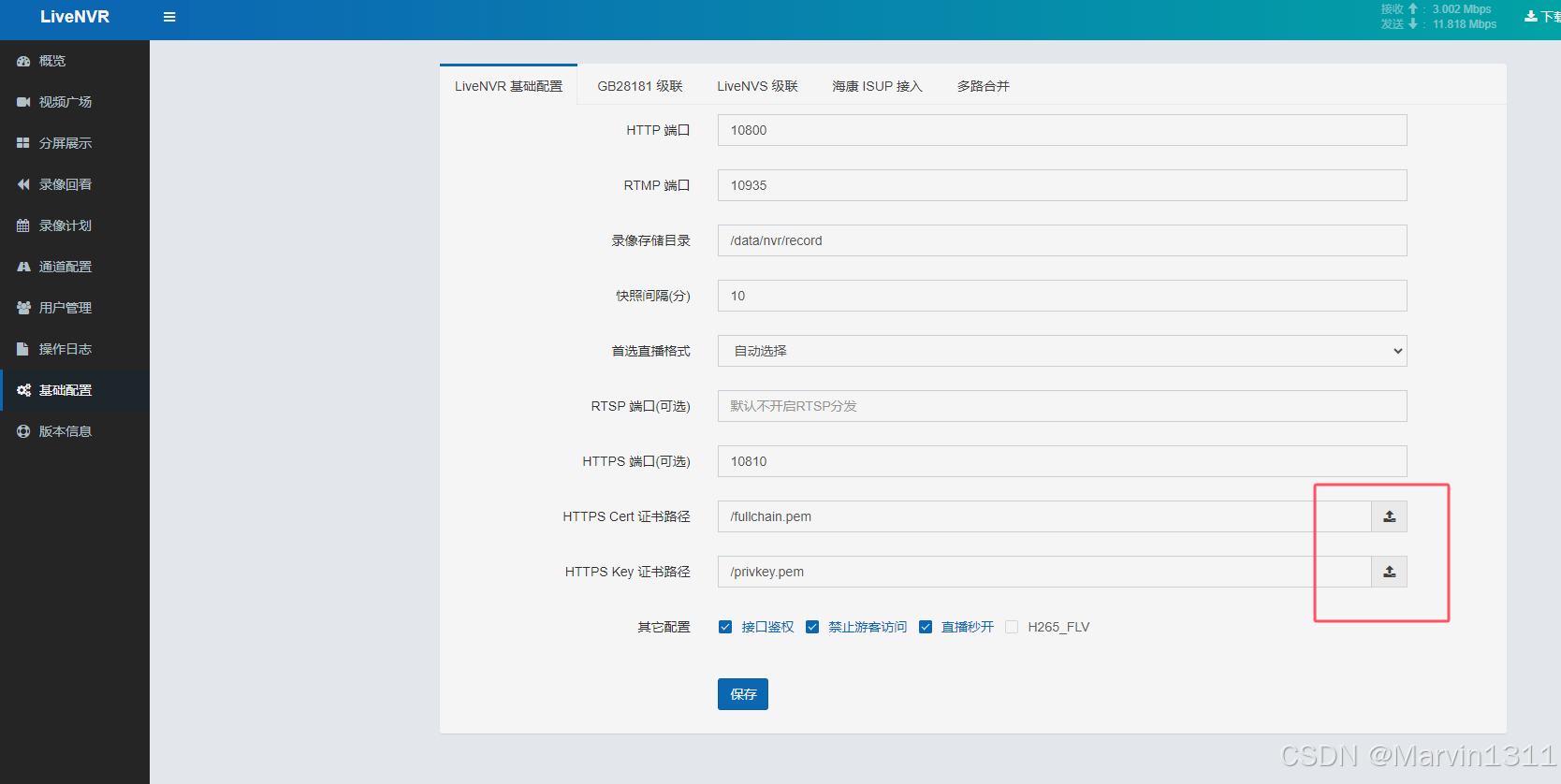Toggle the sidebar hamburger menu icon

(x=169, y=17)
